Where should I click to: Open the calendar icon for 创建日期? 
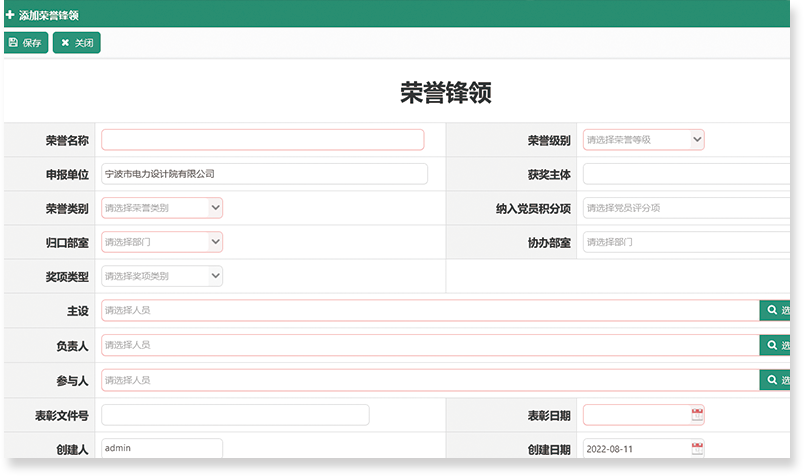coord(697,449)
